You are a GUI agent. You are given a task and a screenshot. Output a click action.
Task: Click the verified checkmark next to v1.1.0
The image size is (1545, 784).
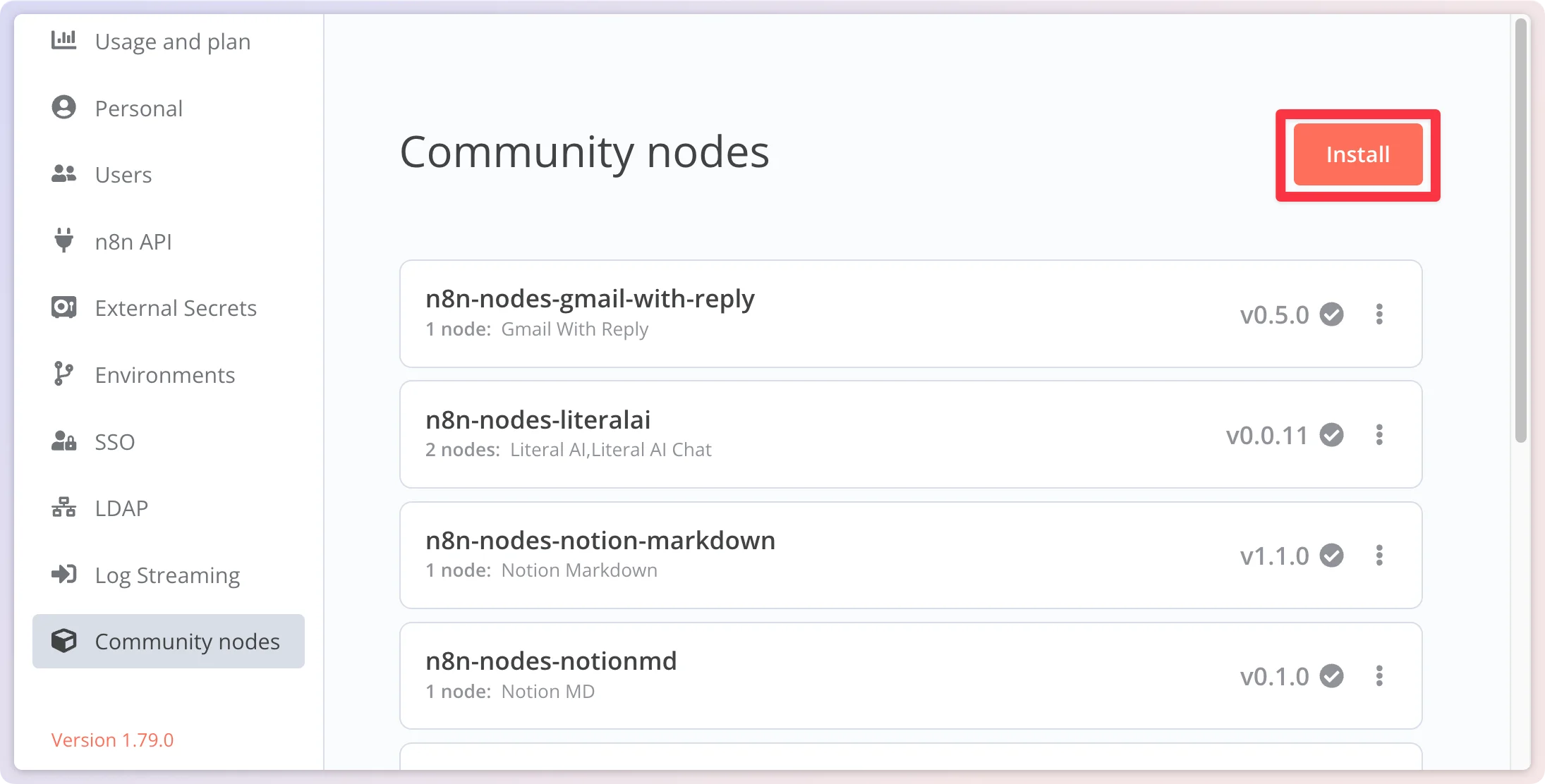pos(1332,555)
